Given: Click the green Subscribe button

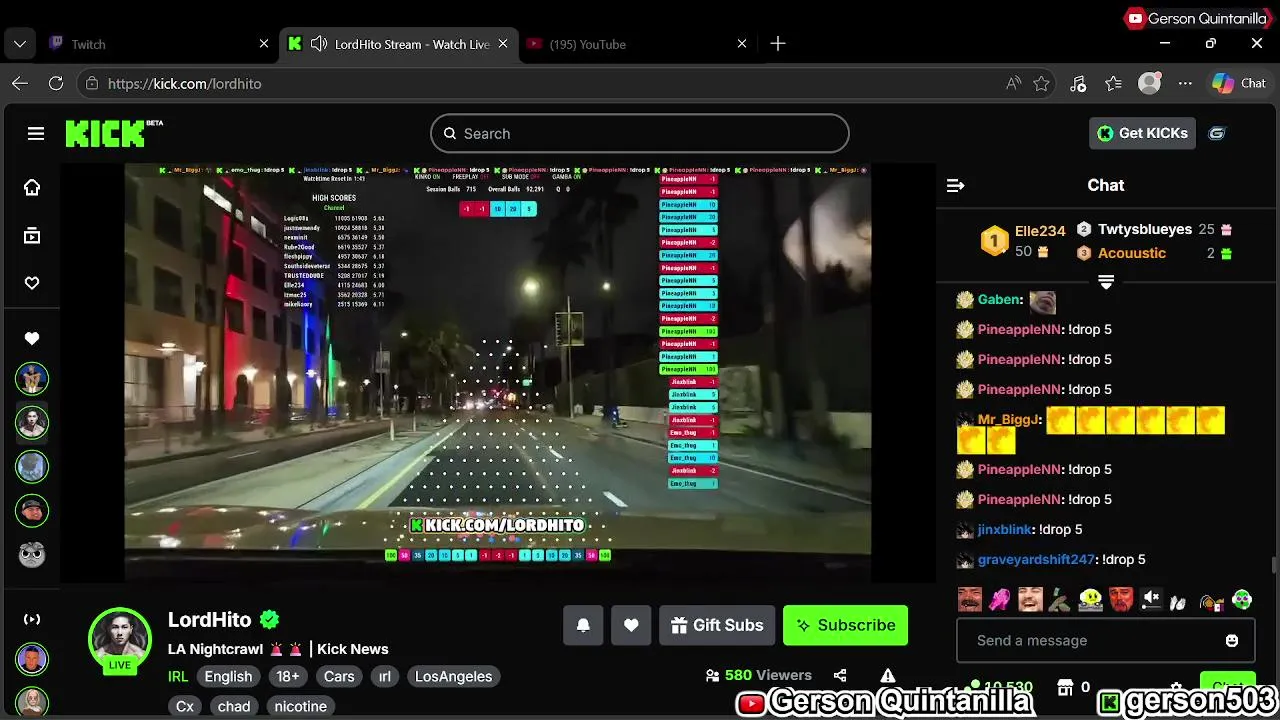Looking at the screenshot, I should point(845,625).
